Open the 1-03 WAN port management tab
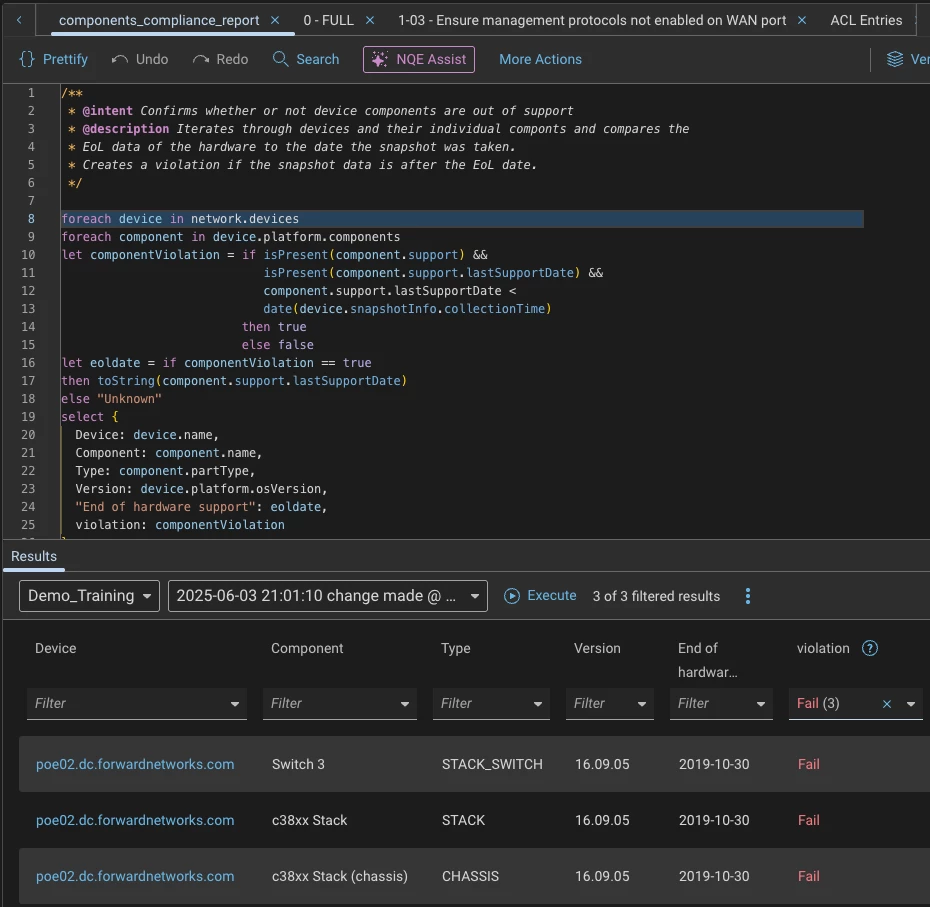The image size is (930, 907). (x=591, y=20)
